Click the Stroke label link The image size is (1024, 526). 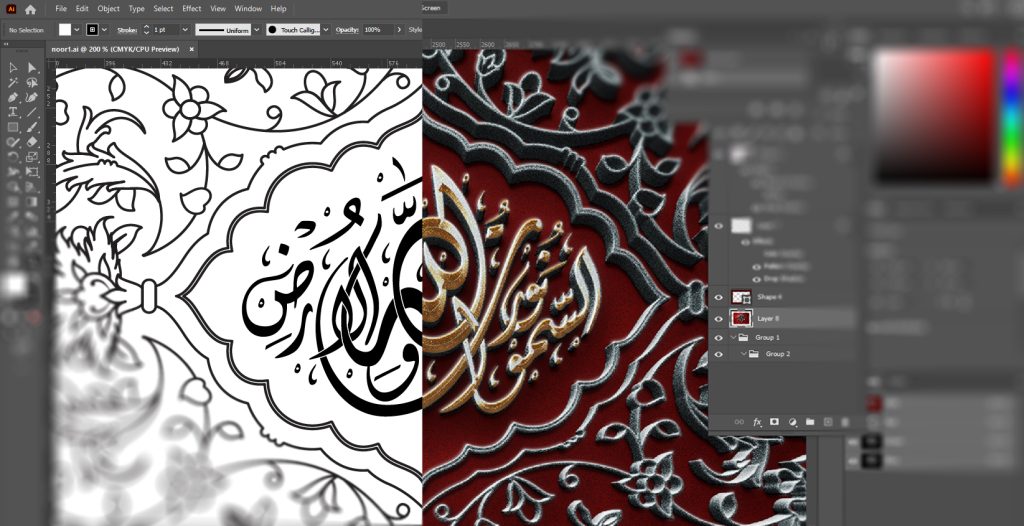coord(126,30)
